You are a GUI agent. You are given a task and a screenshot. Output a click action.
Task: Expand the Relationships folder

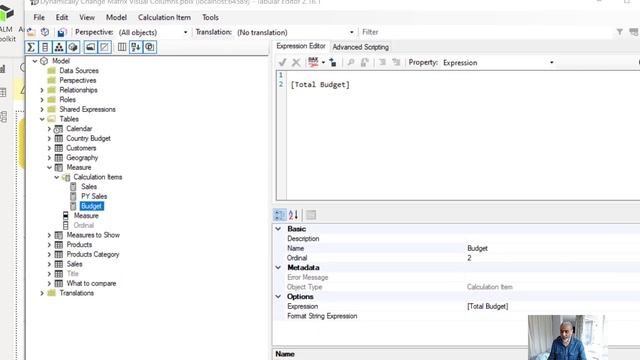pos(42,90)
